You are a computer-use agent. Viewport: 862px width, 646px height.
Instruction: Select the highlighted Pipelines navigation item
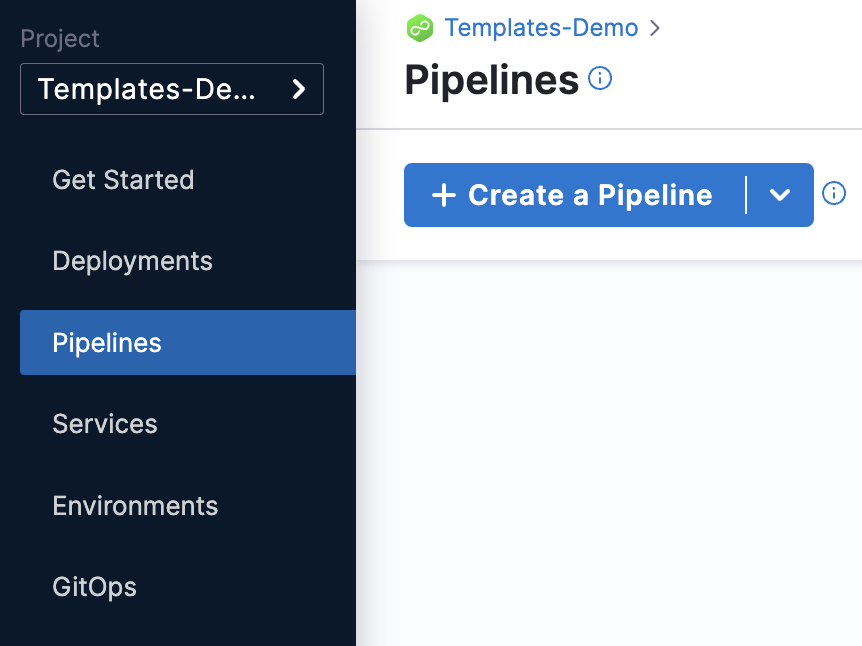(106, 342)
